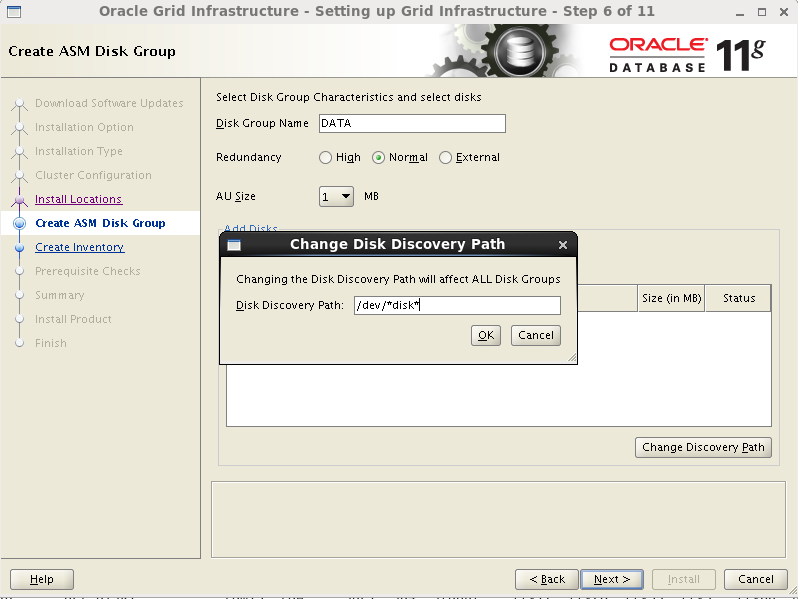Image resolution: width=798 pixels, height=599 pixels.
Task: Go to Install Locations step
Action: click(x=78, y=199)
